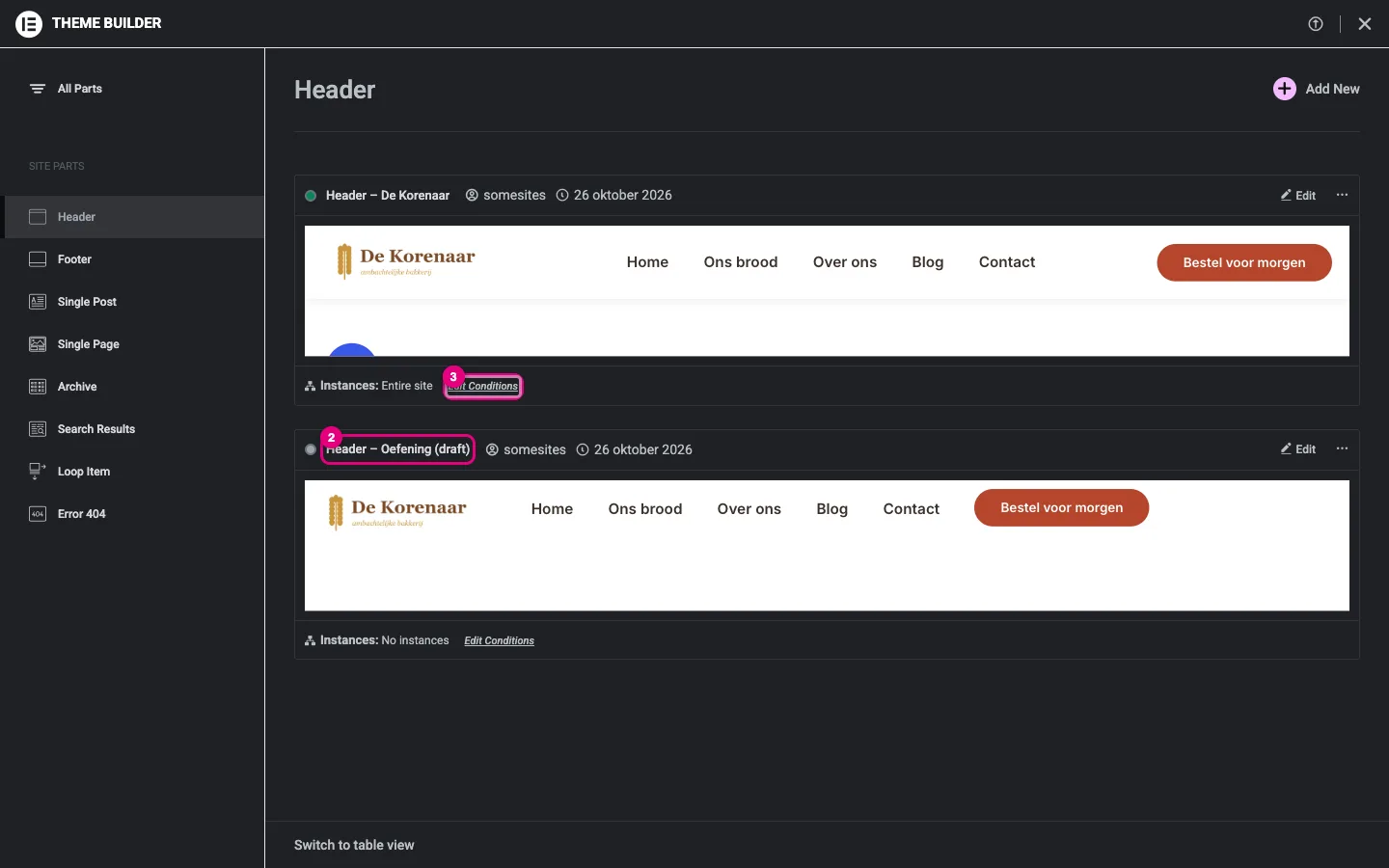The height and width of the screenshot is (868, 1389).
Task: Open the info help icon
Action: click(1316, 24)
